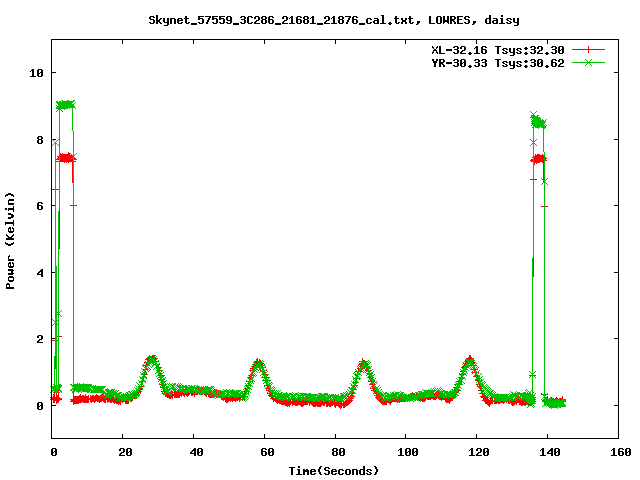
Task: Click the x-axis tick label 160
Action: coord(617,453)
